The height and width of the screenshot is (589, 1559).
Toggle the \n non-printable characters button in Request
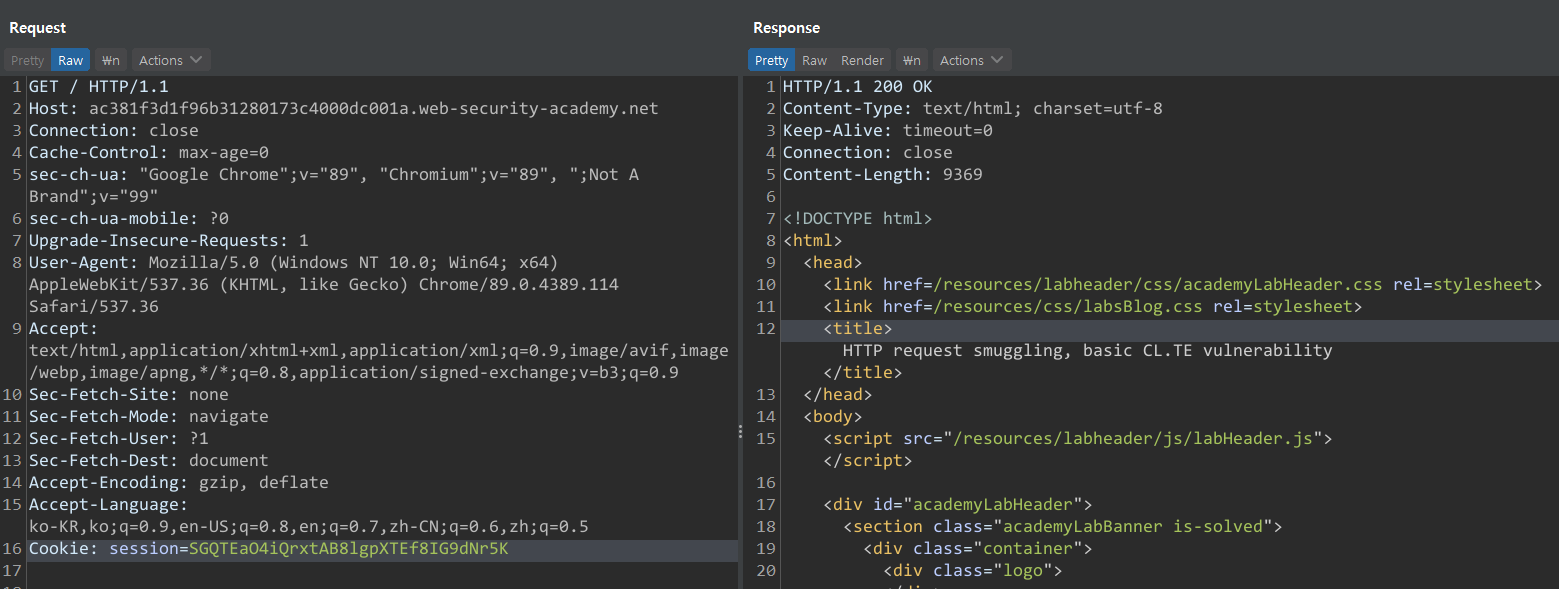pos(111,60)
